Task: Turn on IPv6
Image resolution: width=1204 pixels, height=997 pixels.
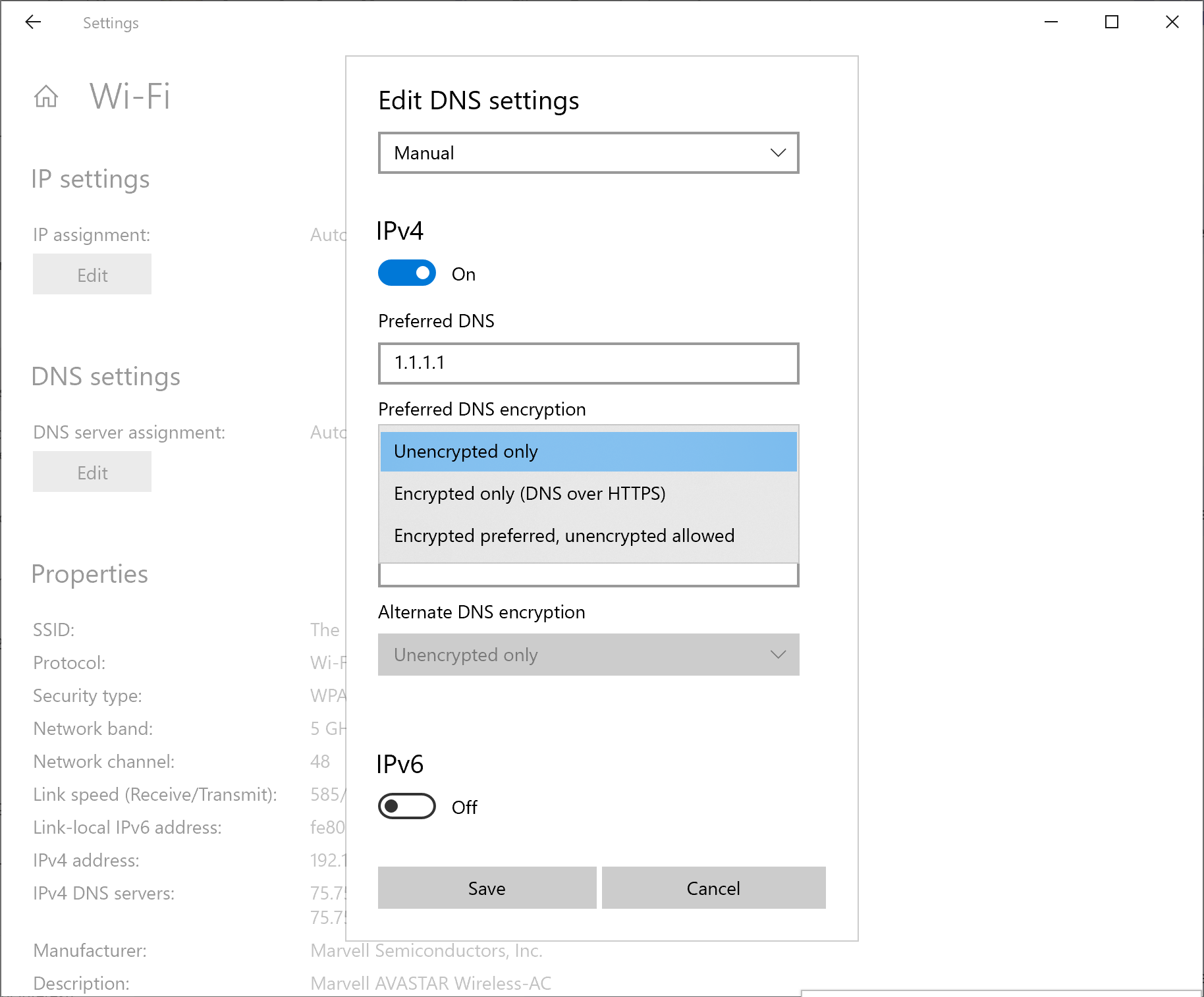Action: click(406, 806)
